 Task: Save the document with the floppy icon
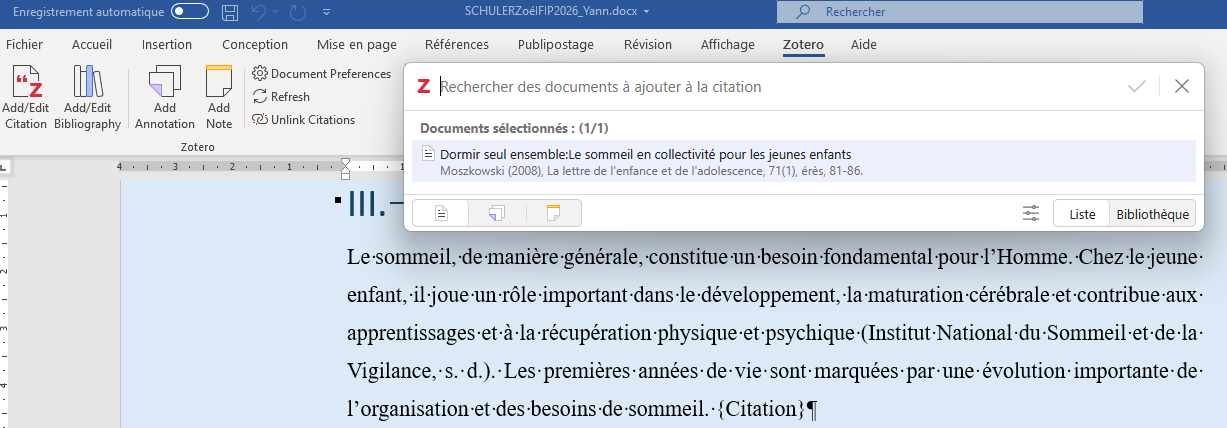coord(230,12)
